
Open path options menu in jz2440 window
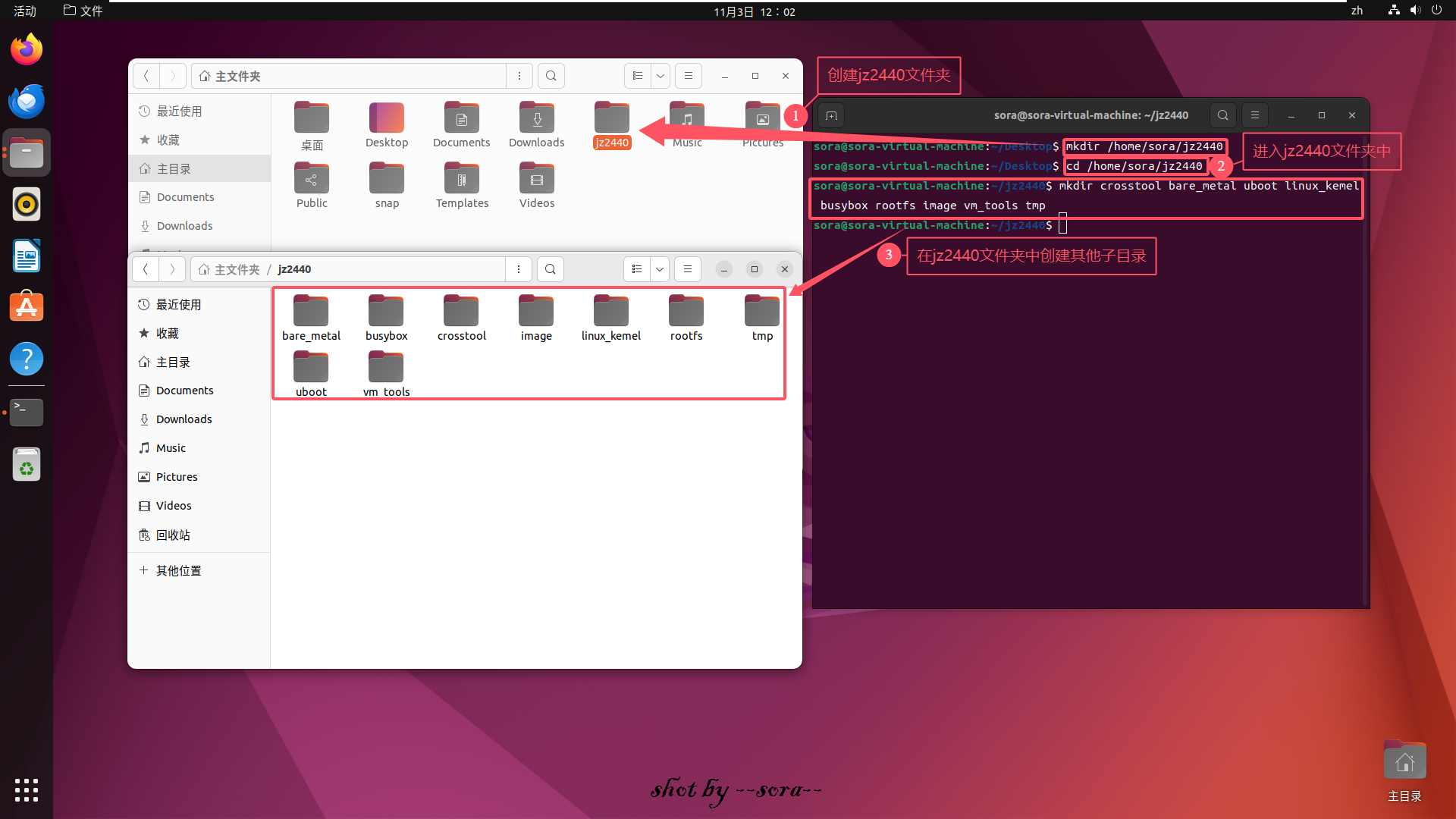point(519,269)
